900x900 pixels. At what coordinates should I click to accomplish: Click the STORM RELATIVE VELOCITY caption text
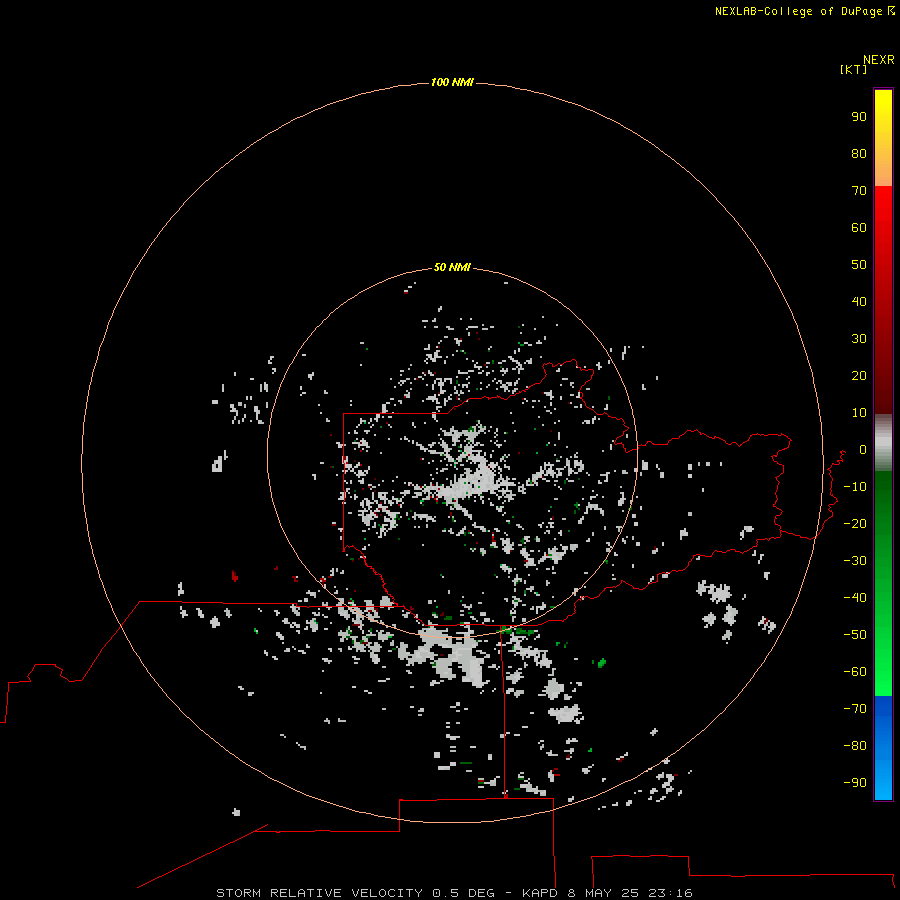[x=319, y=893]
